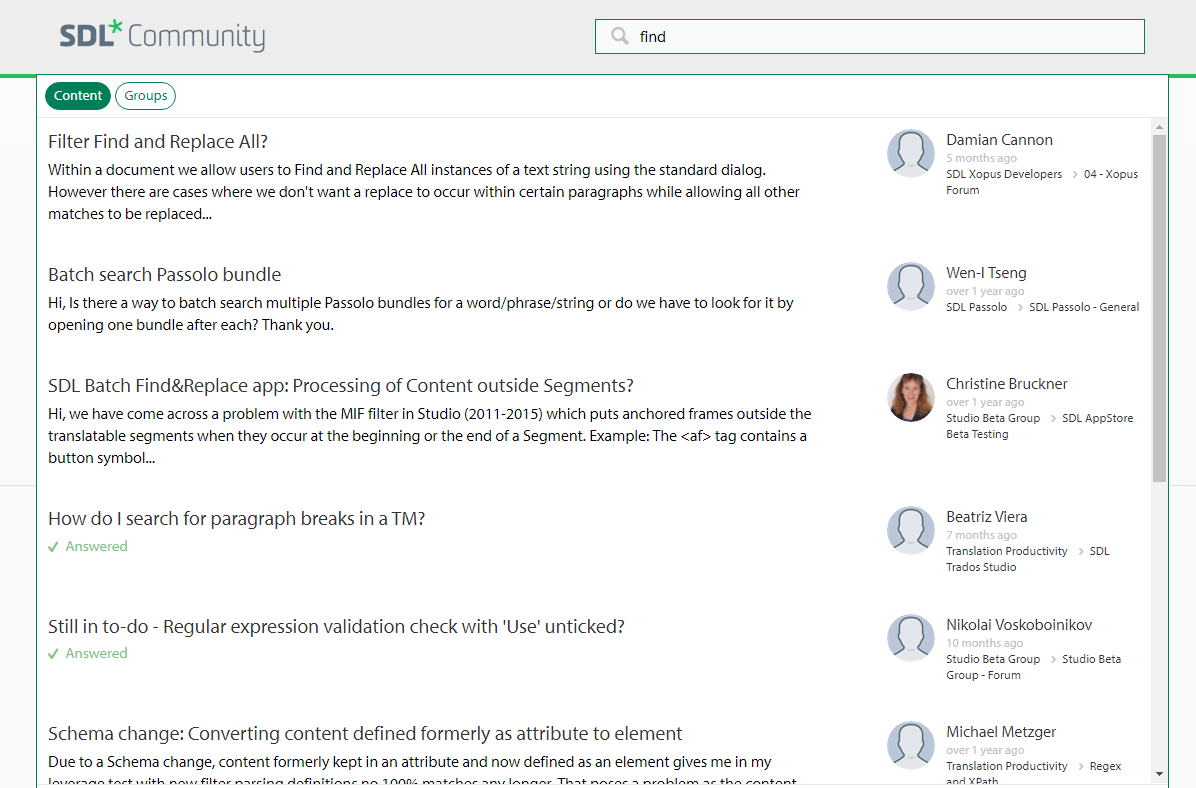Screen dimensions: 1196x788
Task: Select the Content tab
Action: coord(78,96)
